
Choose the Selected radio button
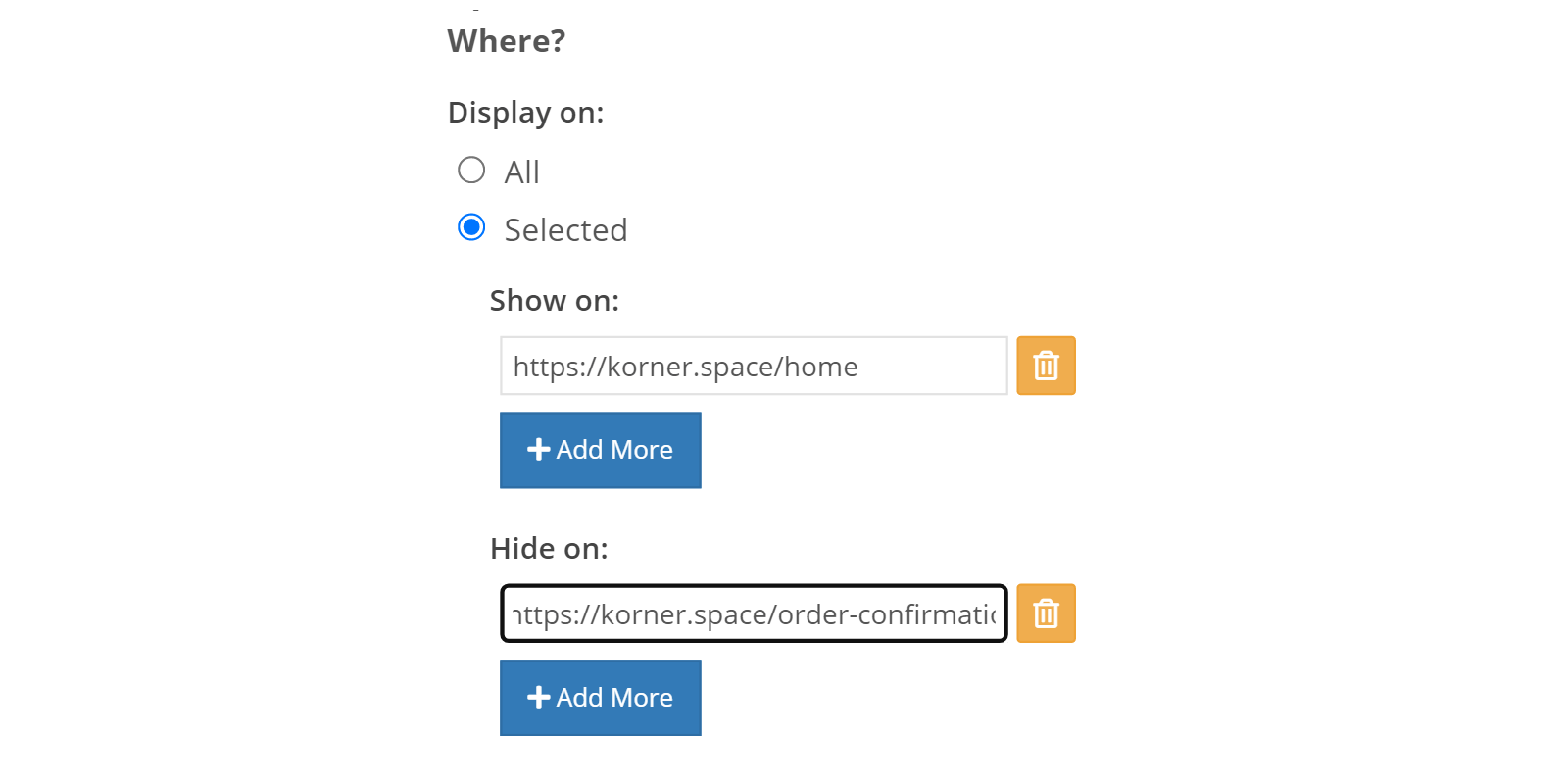(x=471, y=227)
